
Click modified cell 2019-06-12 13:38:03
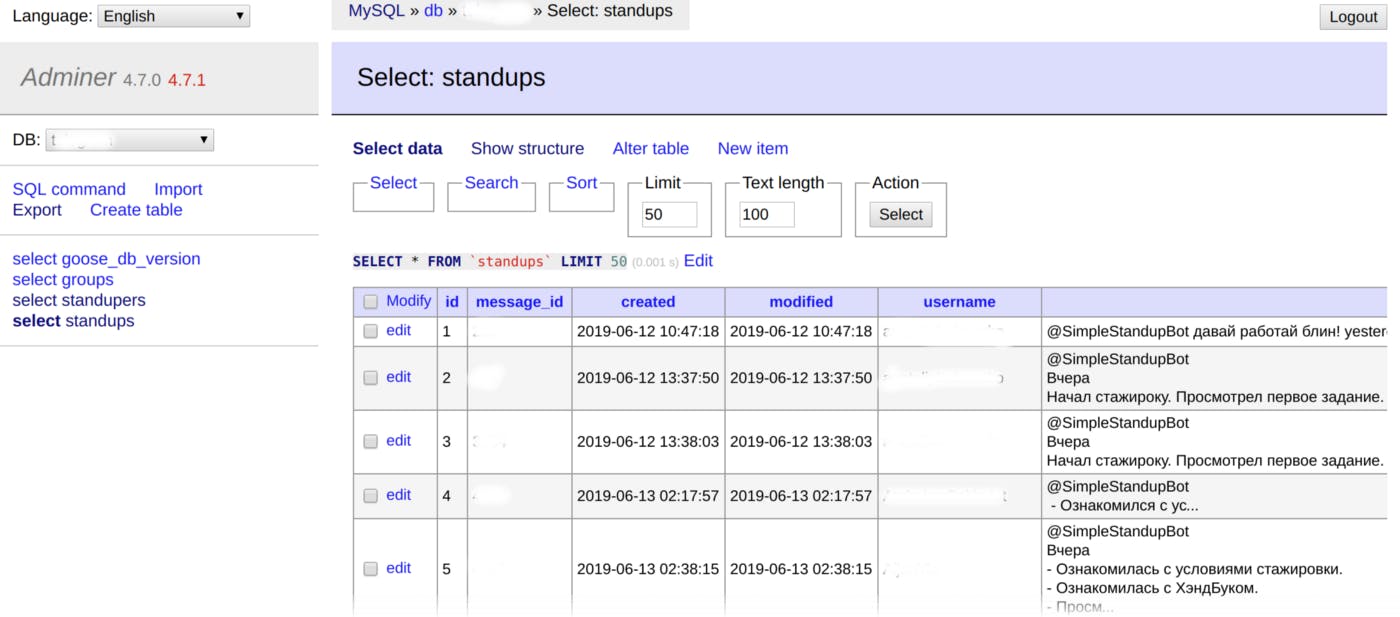801,441
